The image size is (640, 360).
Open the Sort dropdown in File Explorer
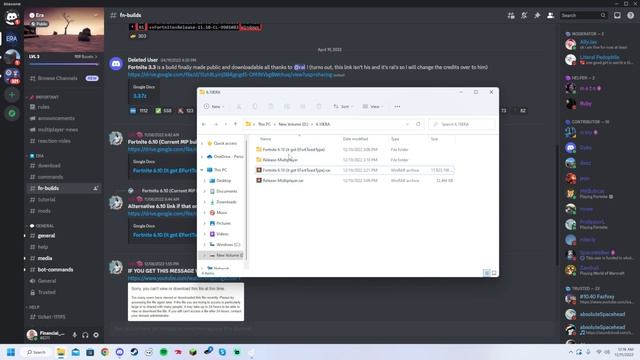tap(343, 107)
